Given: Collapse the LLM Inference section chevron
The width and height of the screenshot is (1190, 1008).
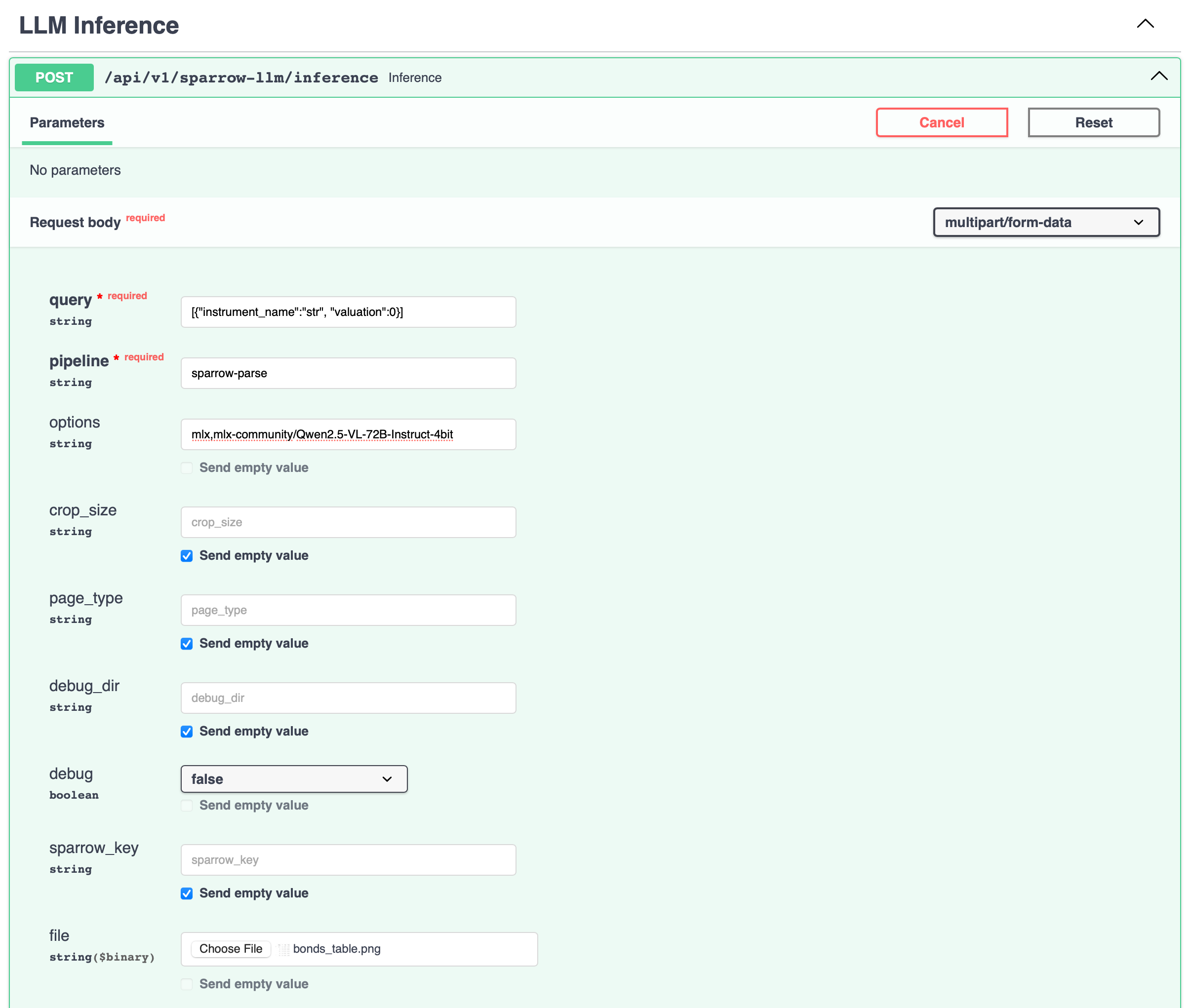Looking at the screenshot, I should click(1145, 24).
